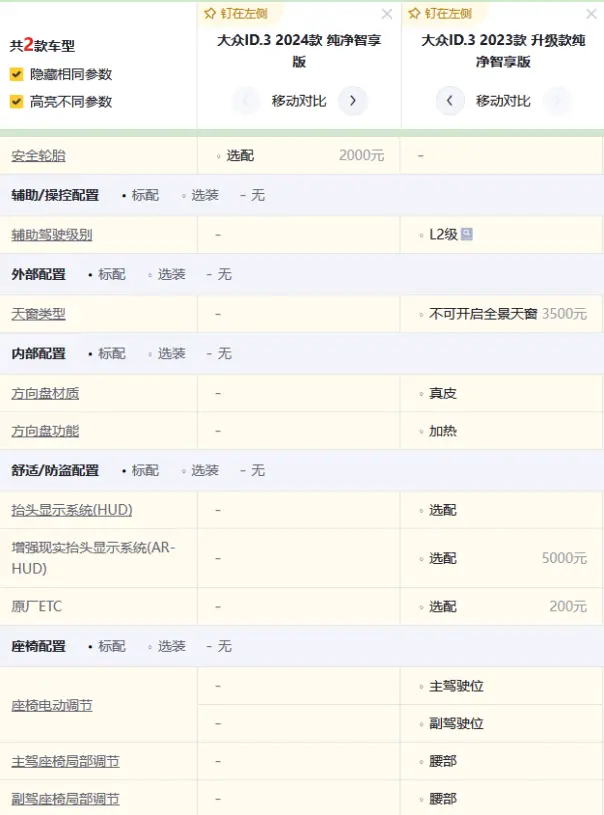Click the 原厂ETC row label
This screenshot has width=604, height=815.
36,606
